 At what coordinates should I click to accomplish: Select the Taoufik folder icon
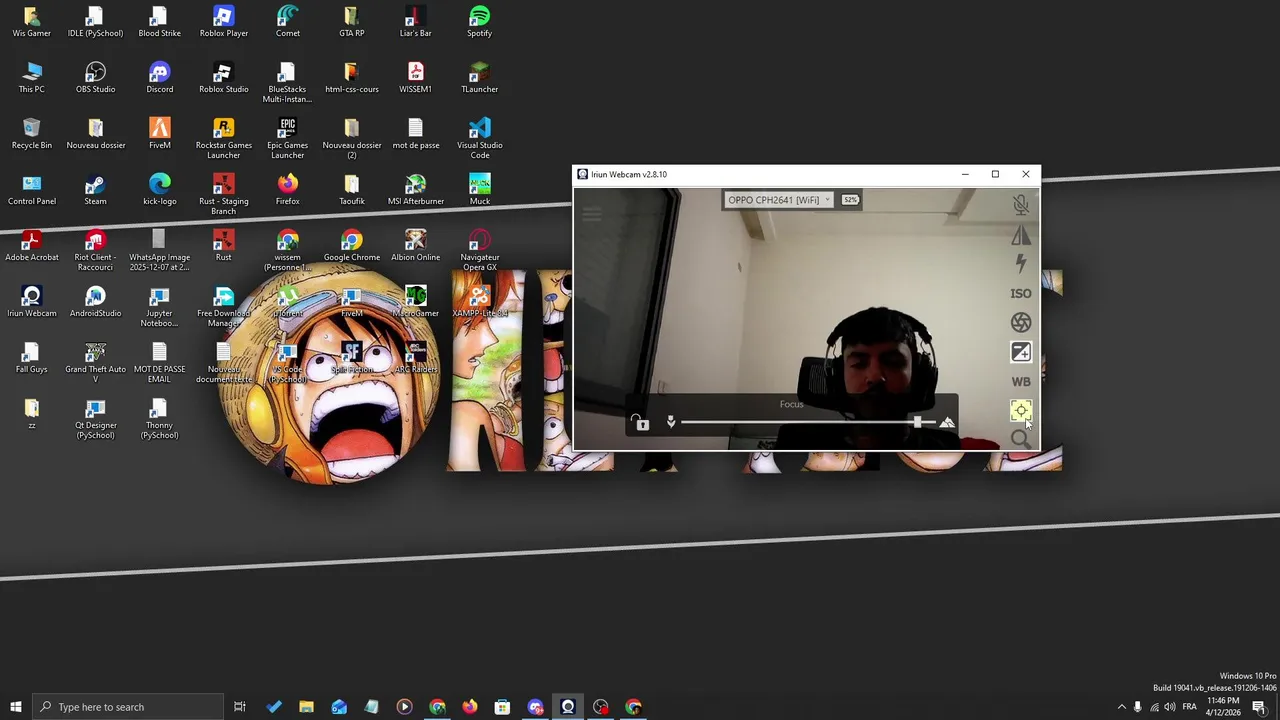click(x=351, y=190)
